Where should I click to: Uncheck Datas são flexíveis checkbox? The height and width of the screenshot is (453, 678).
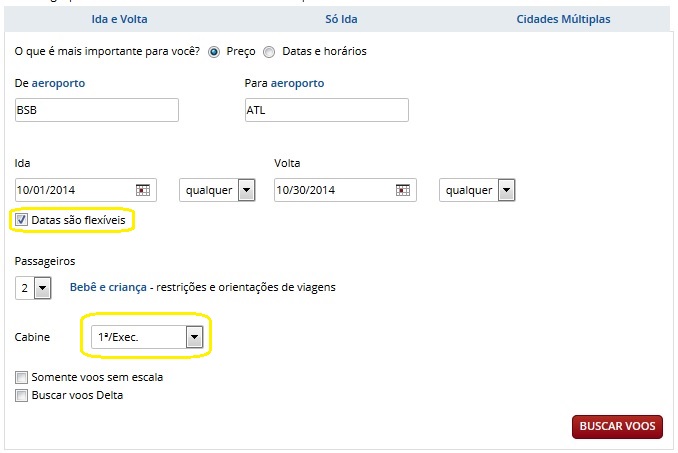(x=21, y=219)
